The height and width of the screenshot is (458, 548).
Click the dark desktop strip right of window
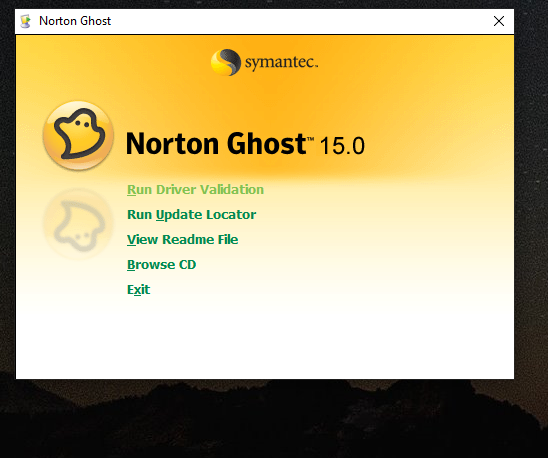[531, 192]
